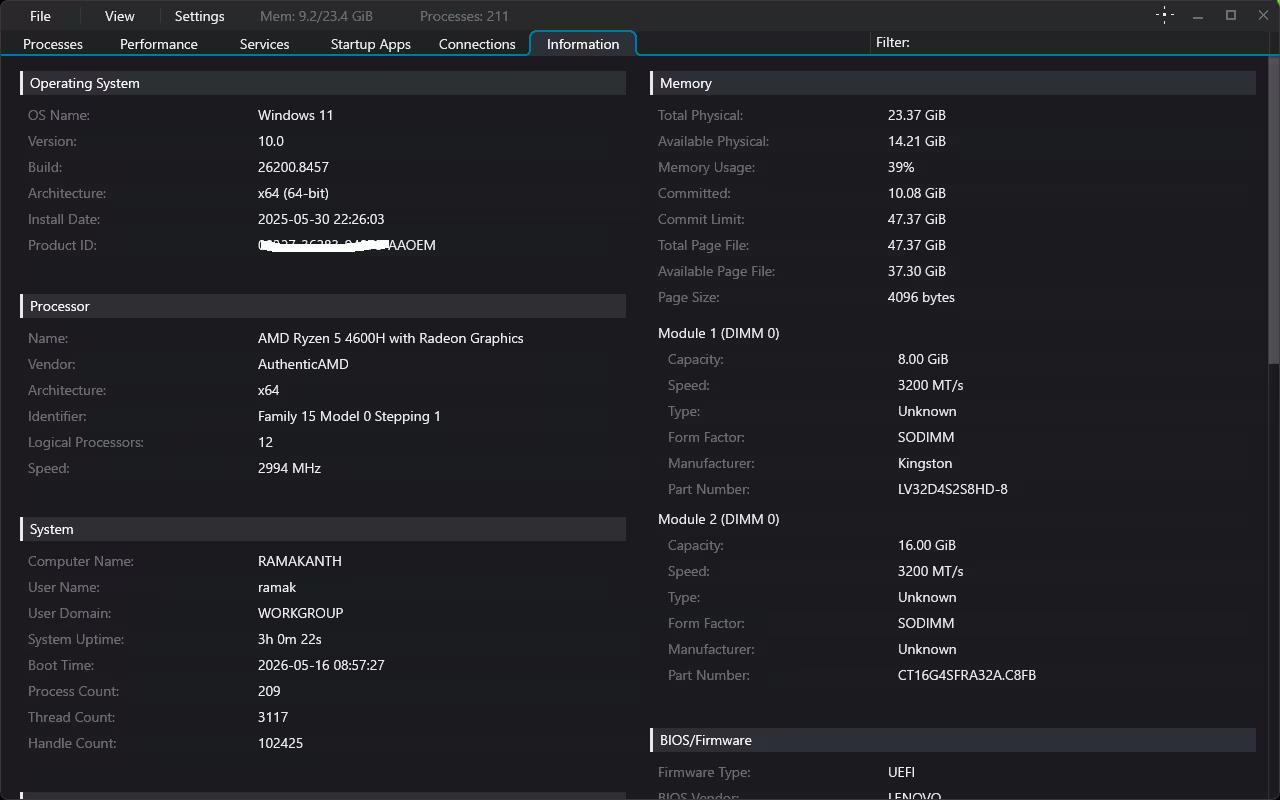Close the application window
Image resolution: width=1280 pixels, height=800 pixels.
coord(1263,15)
